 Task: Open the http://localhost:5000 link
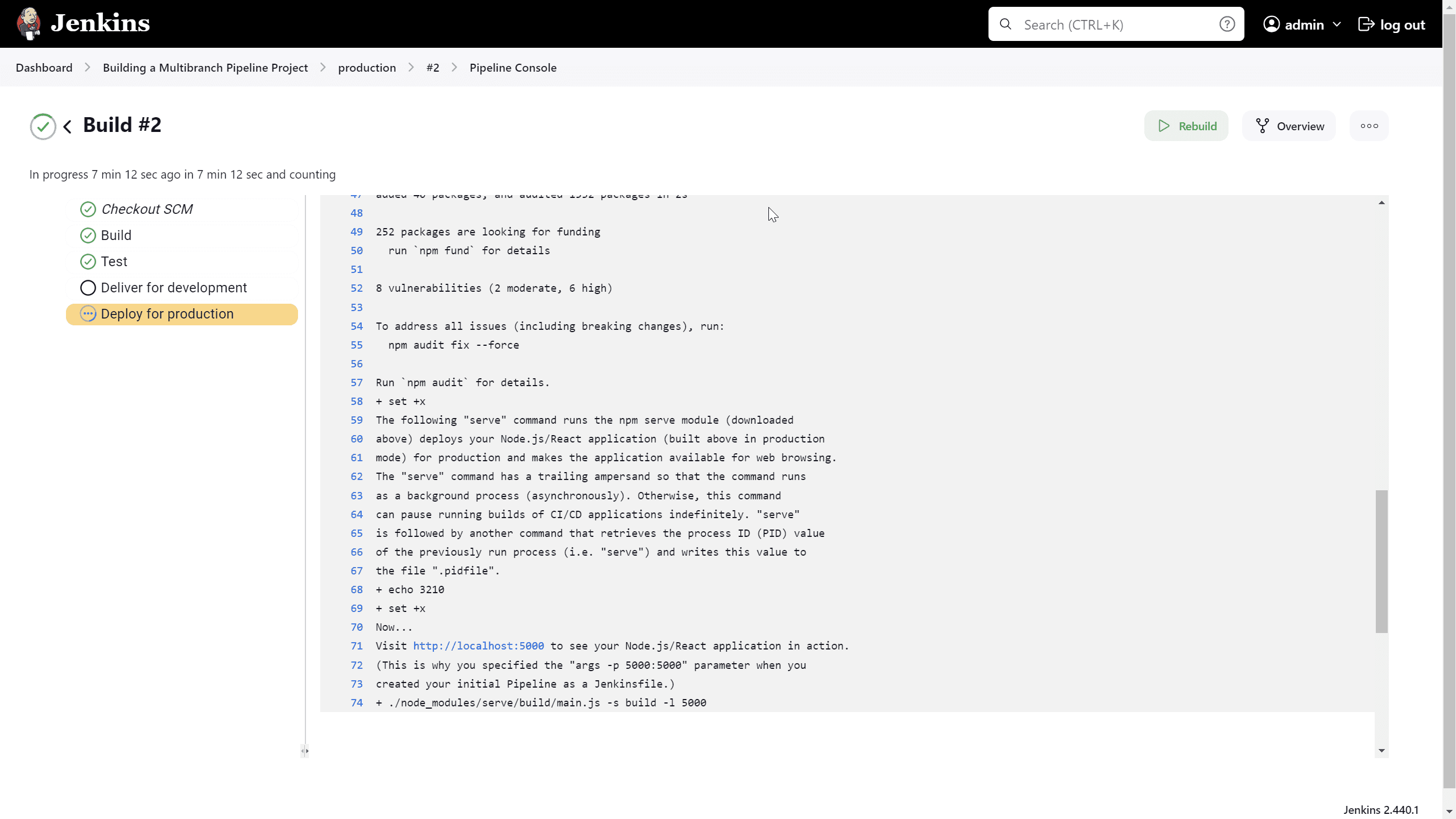478,646
